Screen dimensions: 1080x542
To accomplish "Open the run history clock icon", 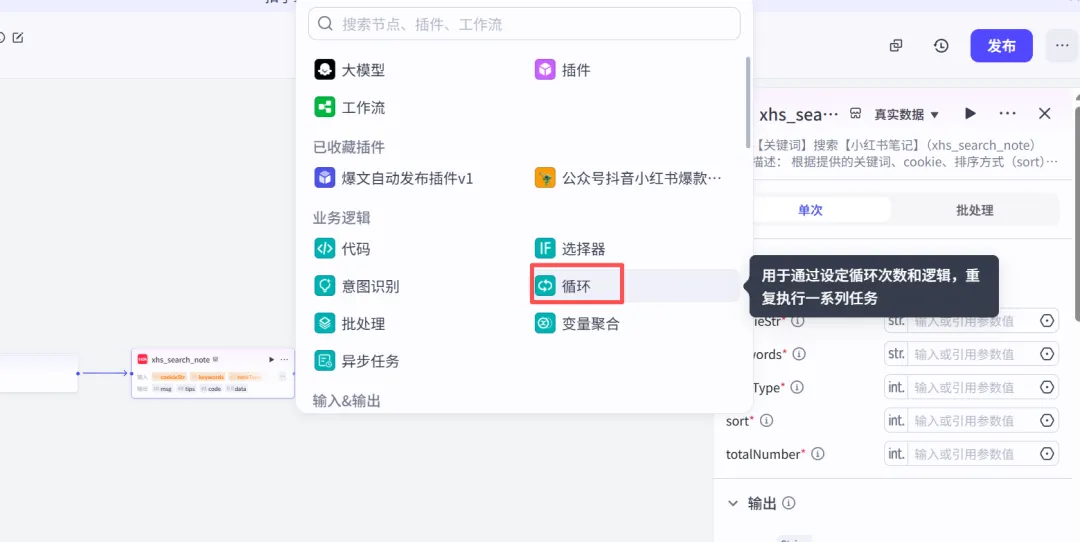I will 941,45.
